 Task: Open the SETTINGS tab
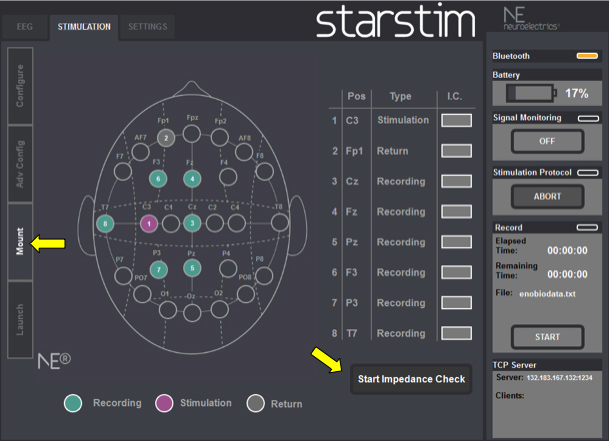click(146, 27)
